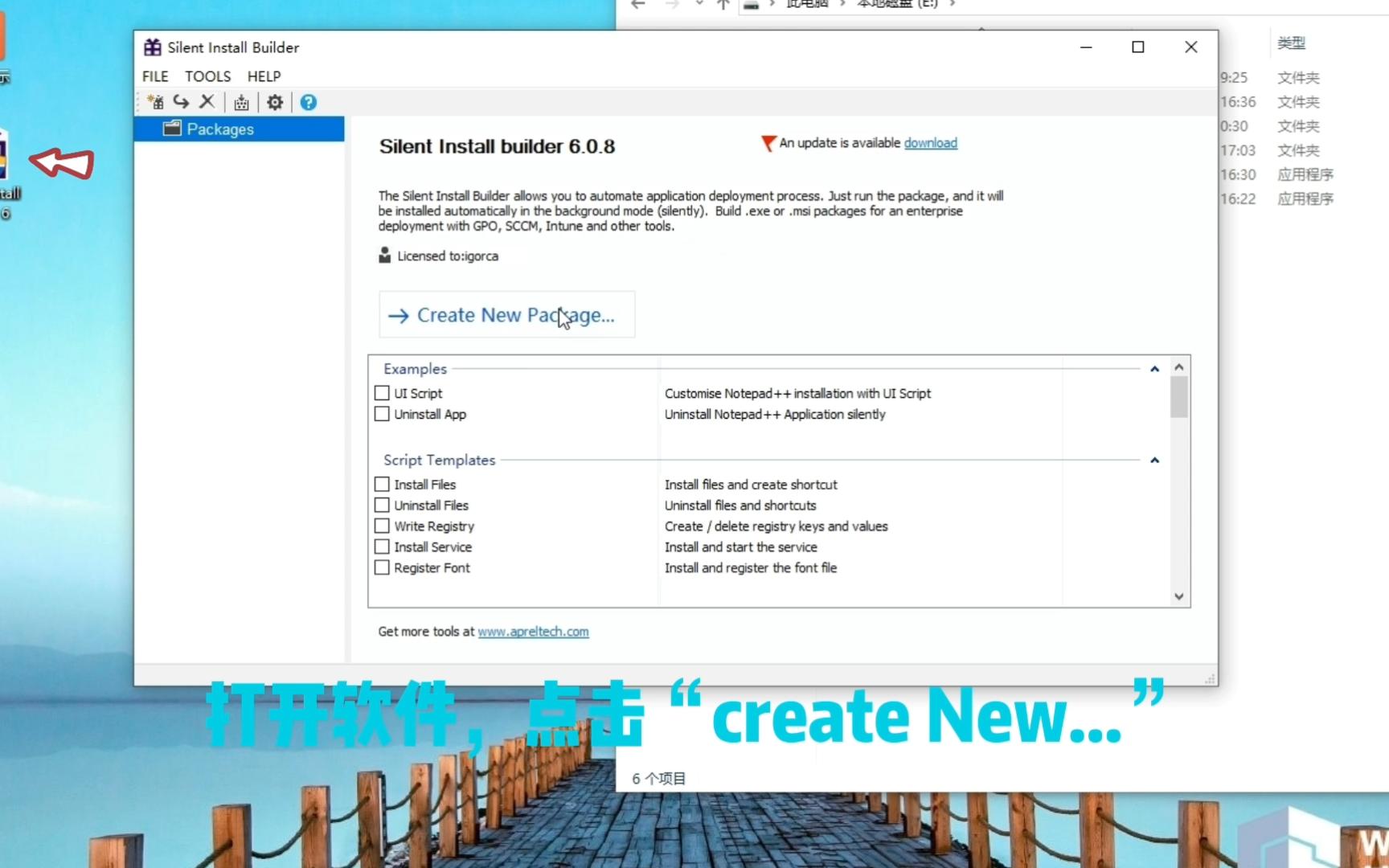Click the import arrow toolbar icon
Image resolution: width=1389 pixels, height=868 pixels.
181,102
